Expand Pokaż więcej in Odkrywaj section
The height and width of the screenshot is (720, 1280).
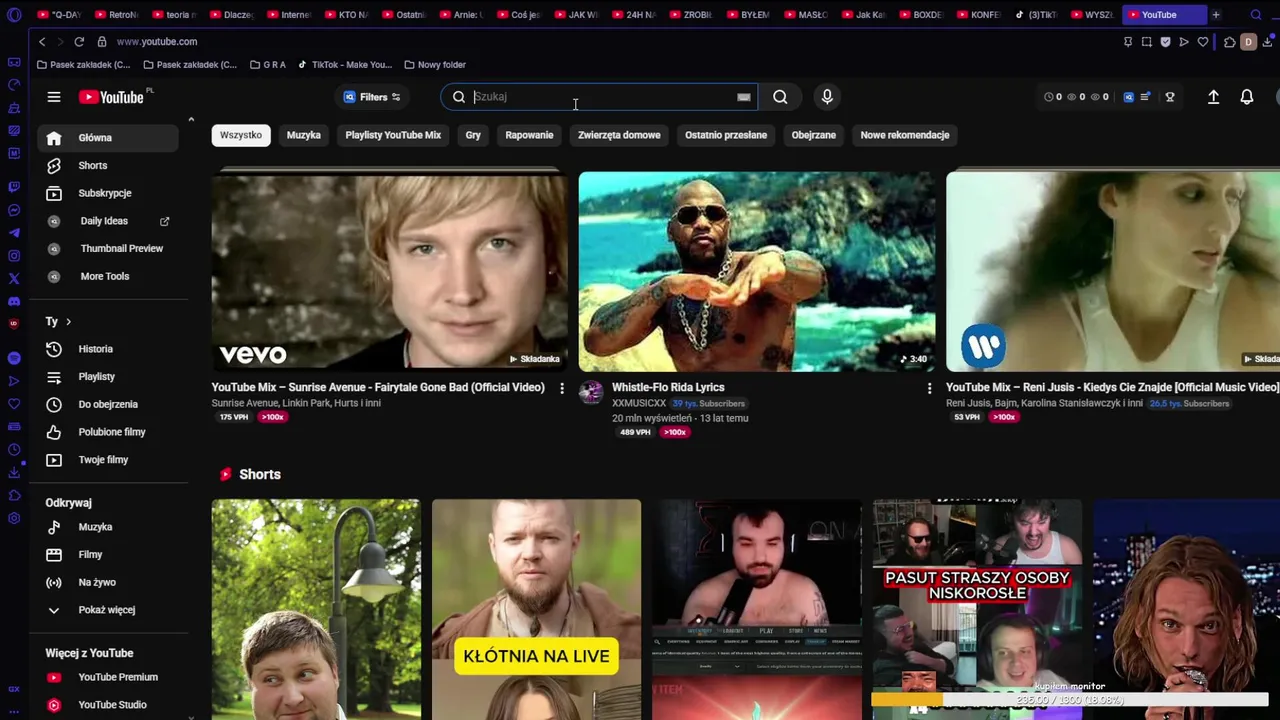108,610
